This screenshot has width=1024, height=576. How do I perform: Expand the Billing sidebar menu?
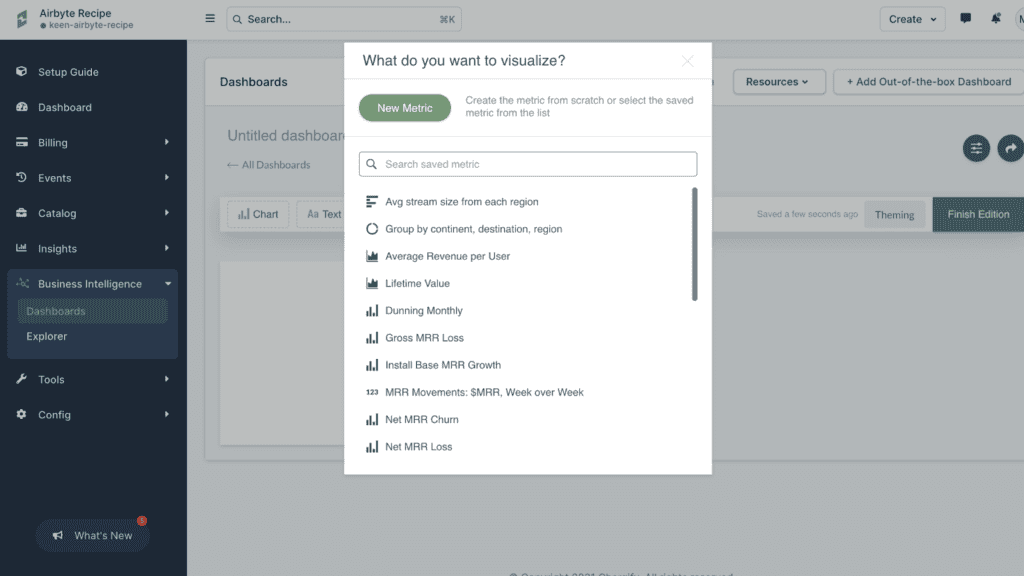coord(93,142)
